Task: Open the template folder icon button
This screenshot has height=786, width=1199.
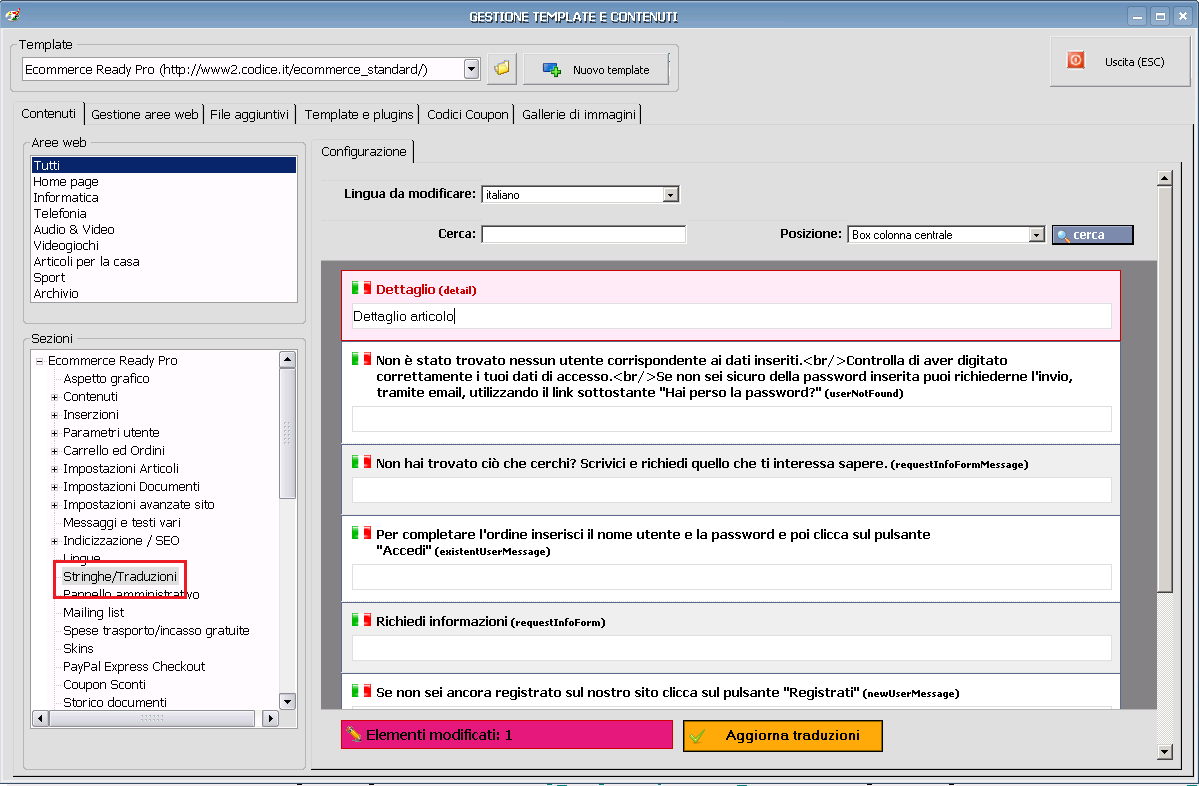Action: click(x=502, y=69)
